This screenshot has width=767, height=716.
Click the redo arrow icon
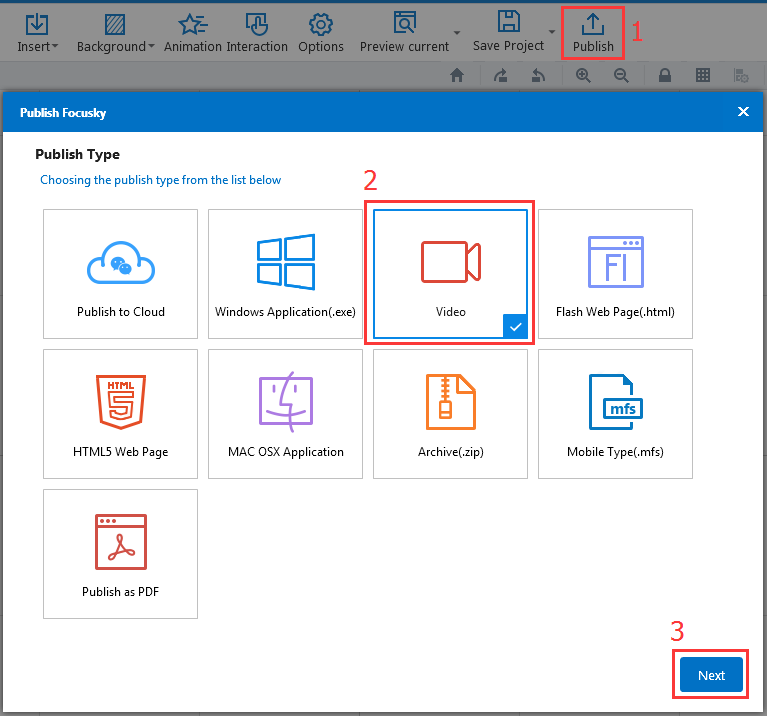tap(500, 75)
